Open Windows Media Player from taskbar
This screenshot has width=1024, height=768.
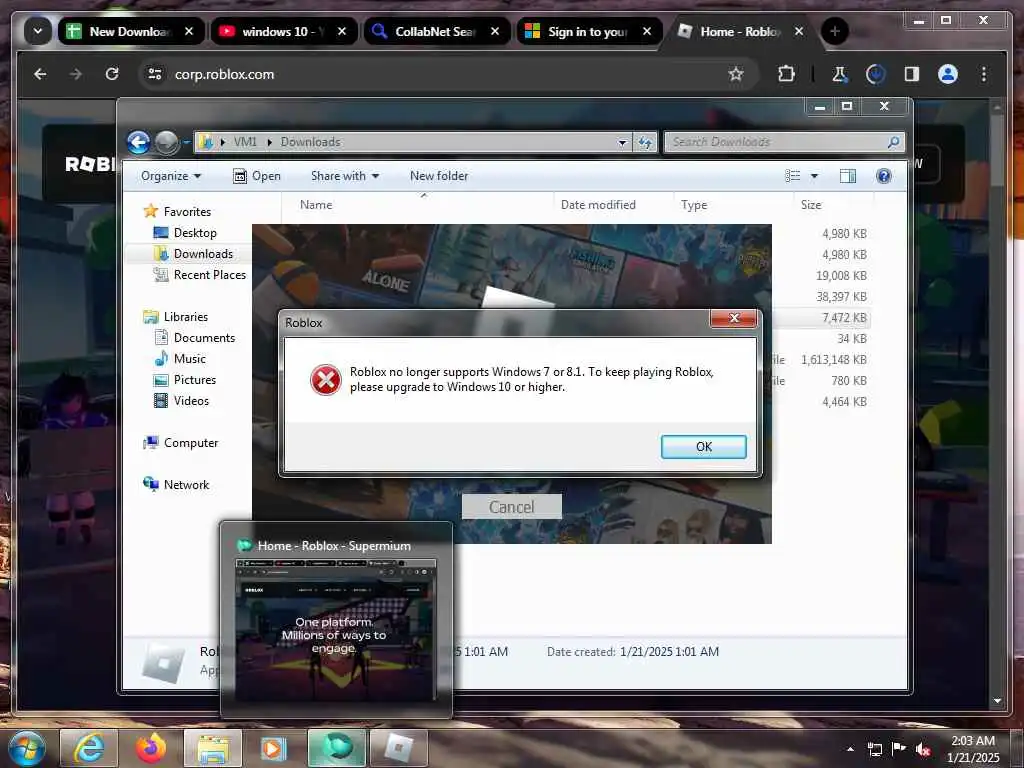pyautogui.click(x=274, y=748)
